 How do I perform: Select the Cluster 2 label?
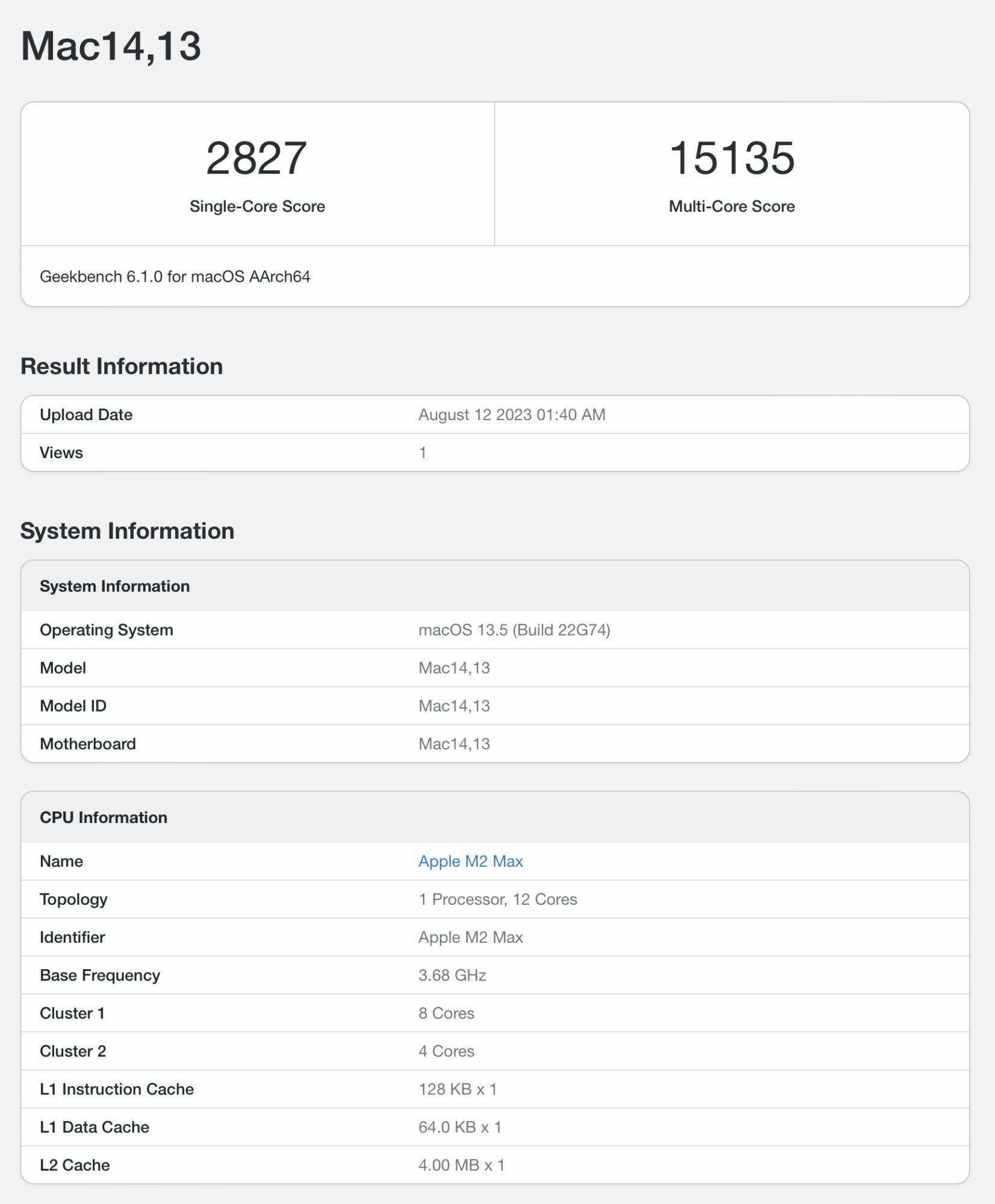pos(73,1051)
